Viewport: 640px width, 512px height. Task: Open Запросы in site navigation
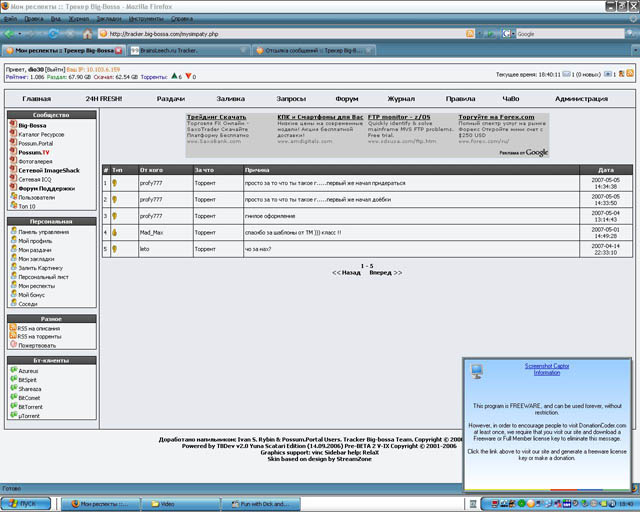[x=291, y=99]
